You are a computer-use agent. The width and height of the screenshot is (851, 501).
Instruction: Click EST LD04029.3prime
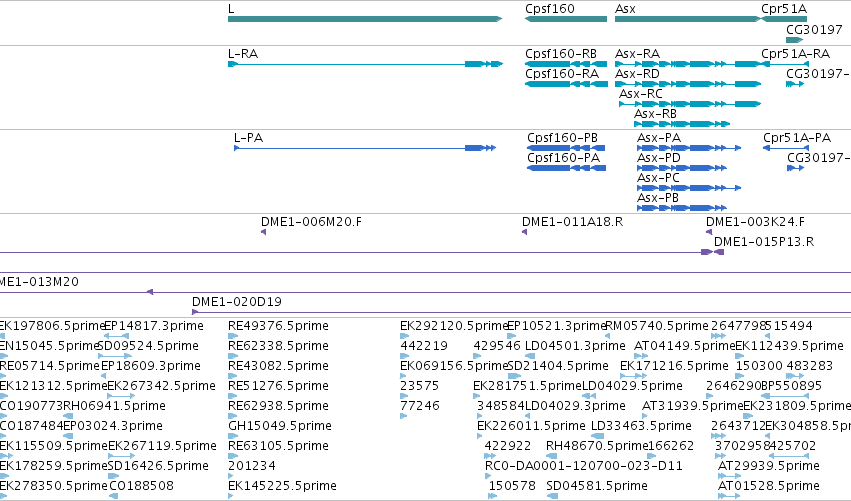575,406
